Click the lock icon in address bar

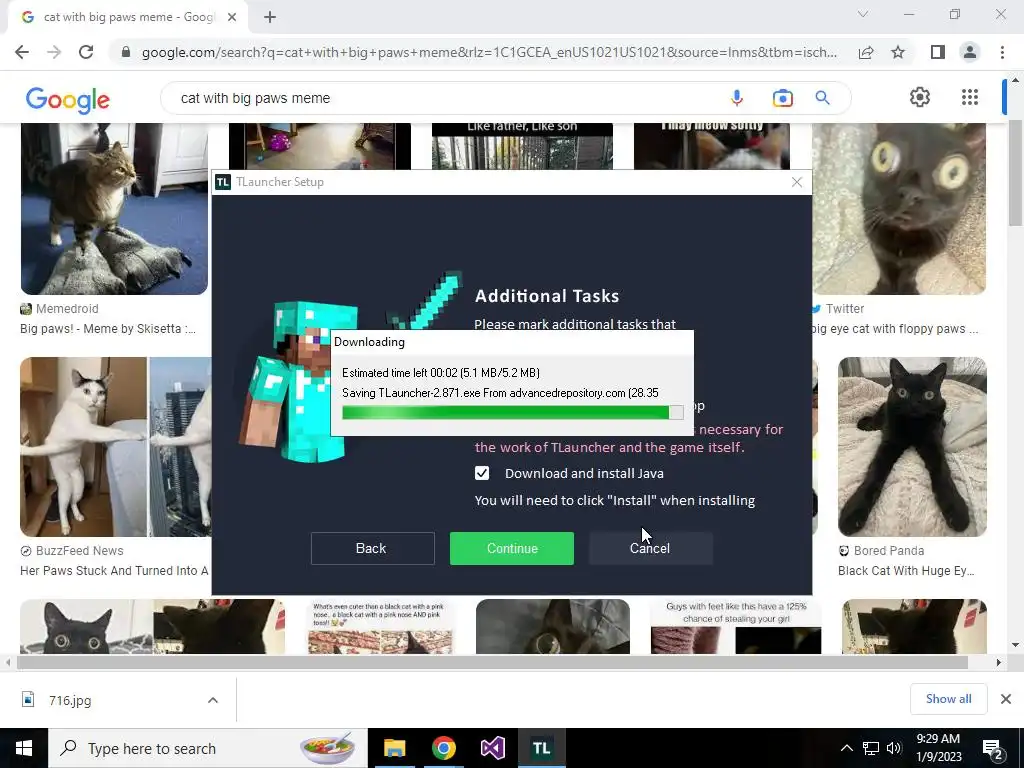(x=126, y=52)
